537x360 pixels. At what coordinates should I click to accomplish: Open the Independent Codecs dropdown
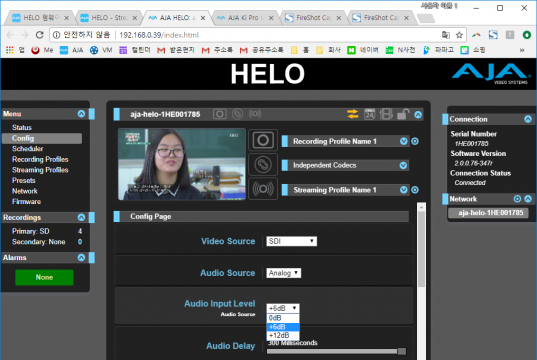[403, 165]
